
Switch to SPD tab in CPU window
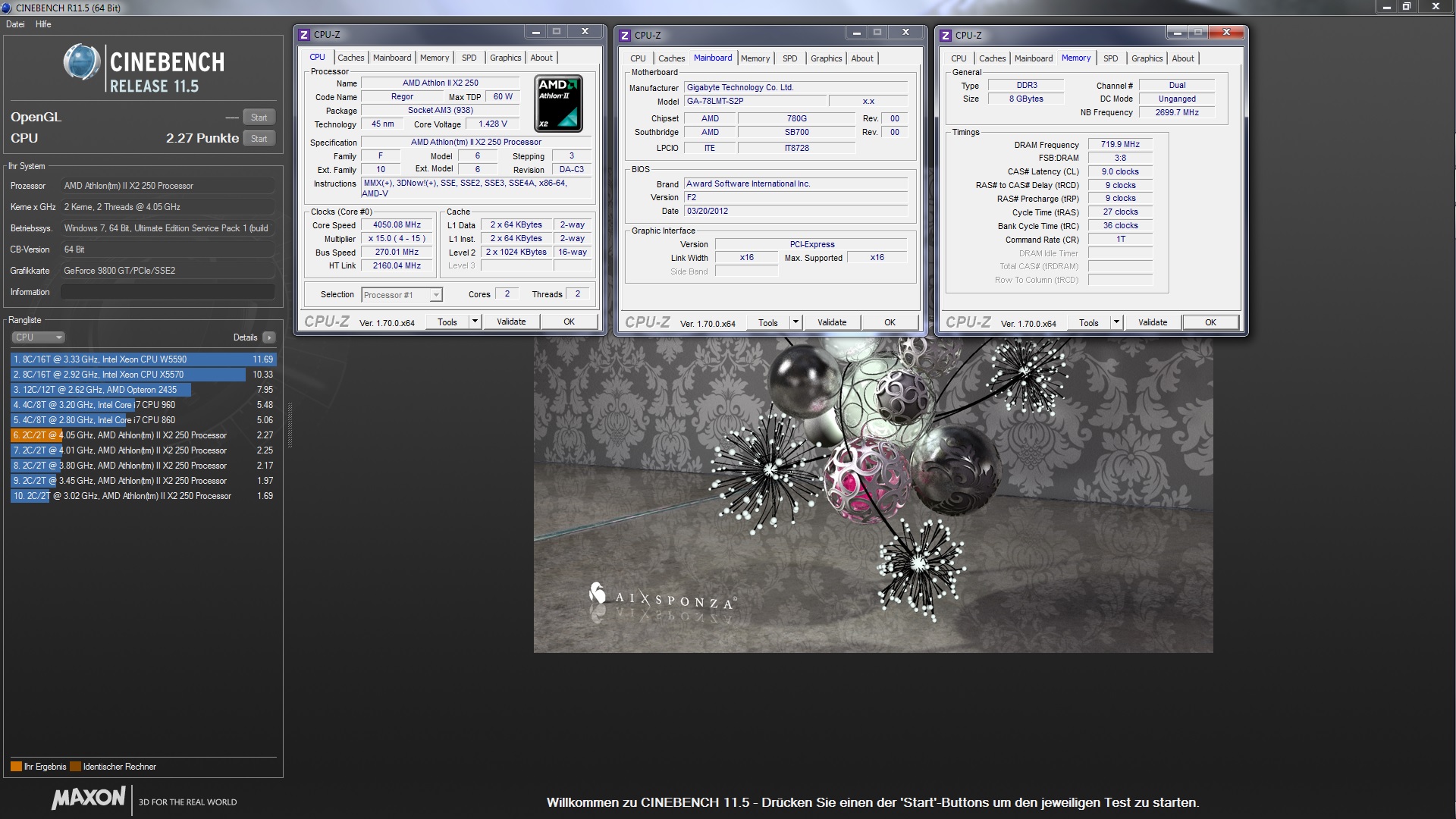coord(469,58)
